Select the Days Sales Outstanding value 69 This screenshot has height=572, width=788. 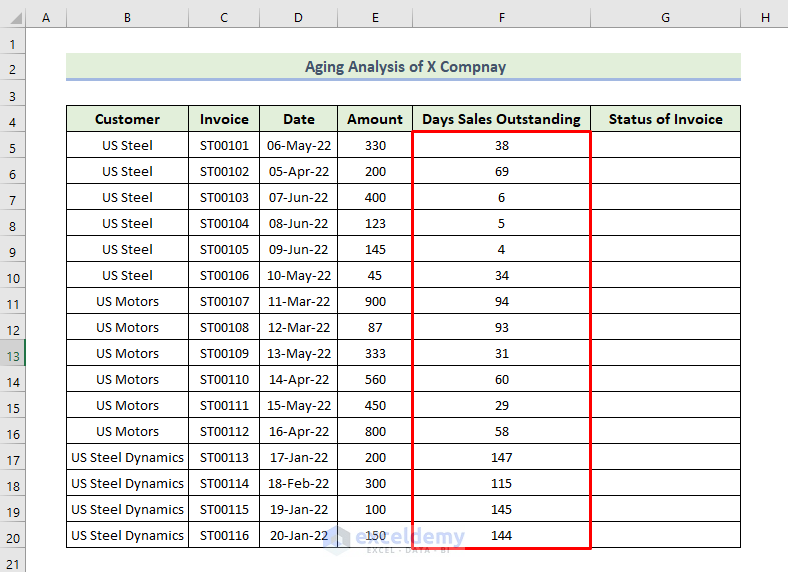pos(501,171)
